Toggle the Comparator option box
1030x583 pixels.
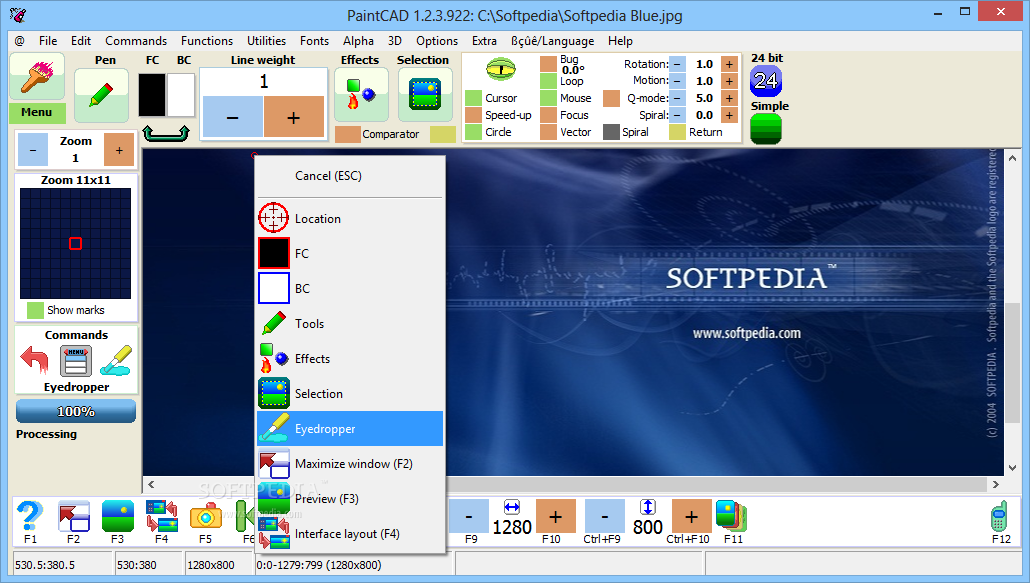pyautogui.click(x=347, y=134)
